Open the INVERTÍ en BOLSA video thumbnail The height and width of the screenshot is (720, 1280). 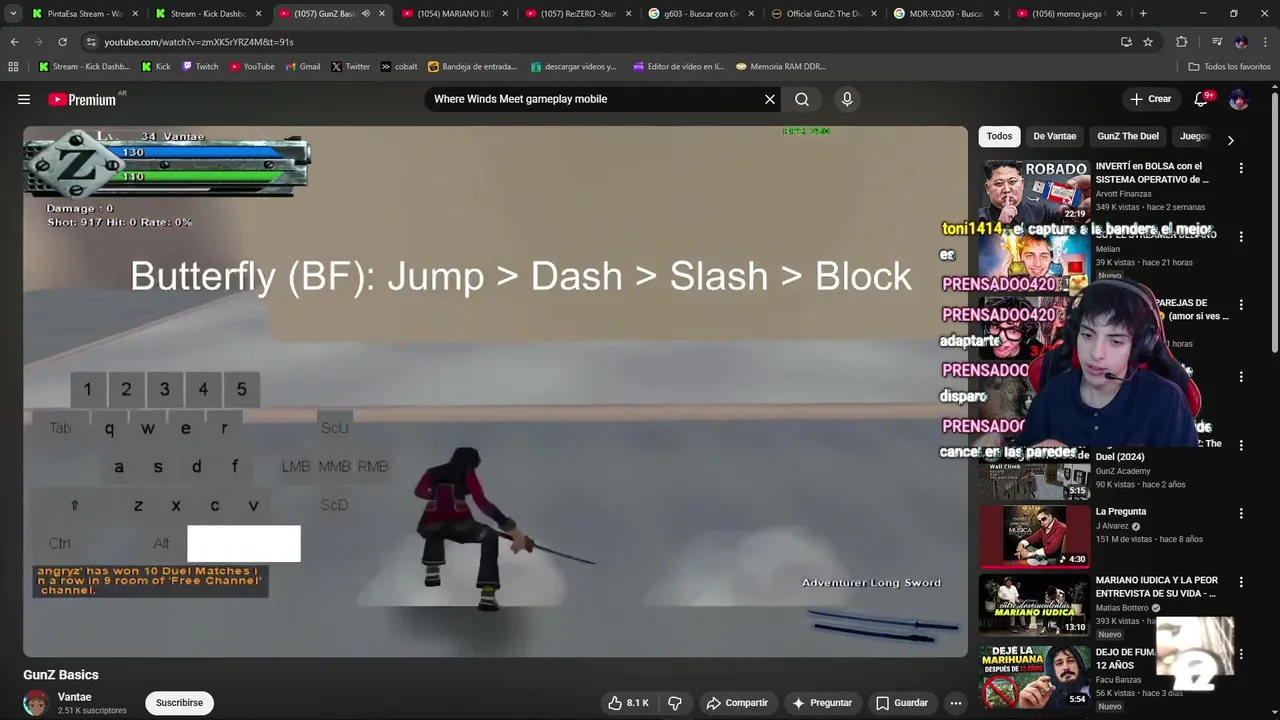[x=1034, y=191]
